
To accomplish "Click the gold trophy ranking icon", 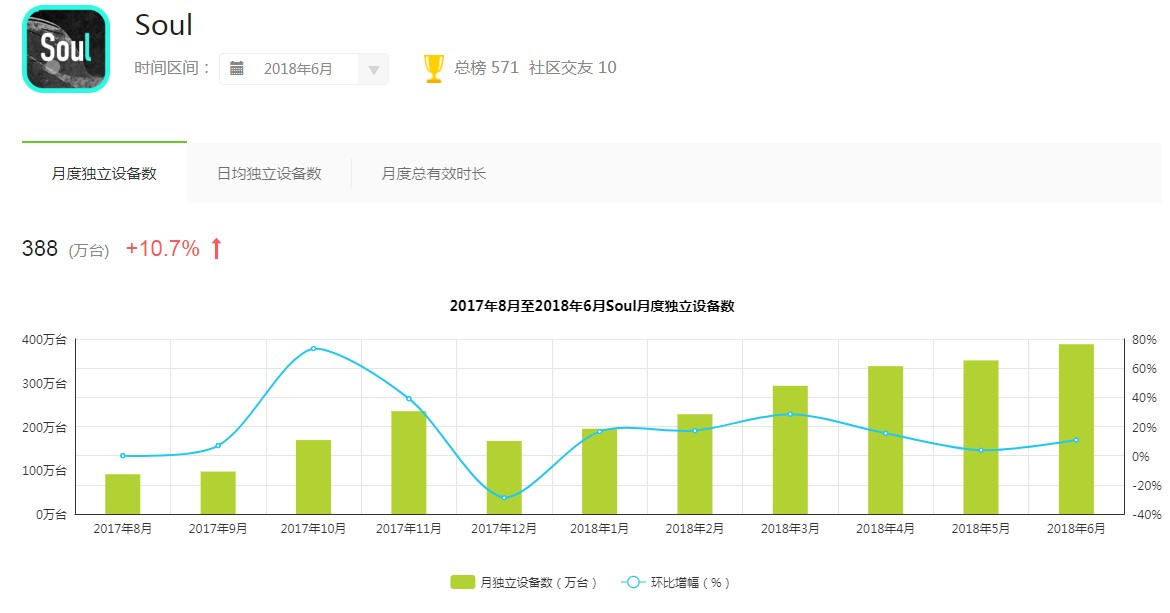I will click(x=434, y=68).
